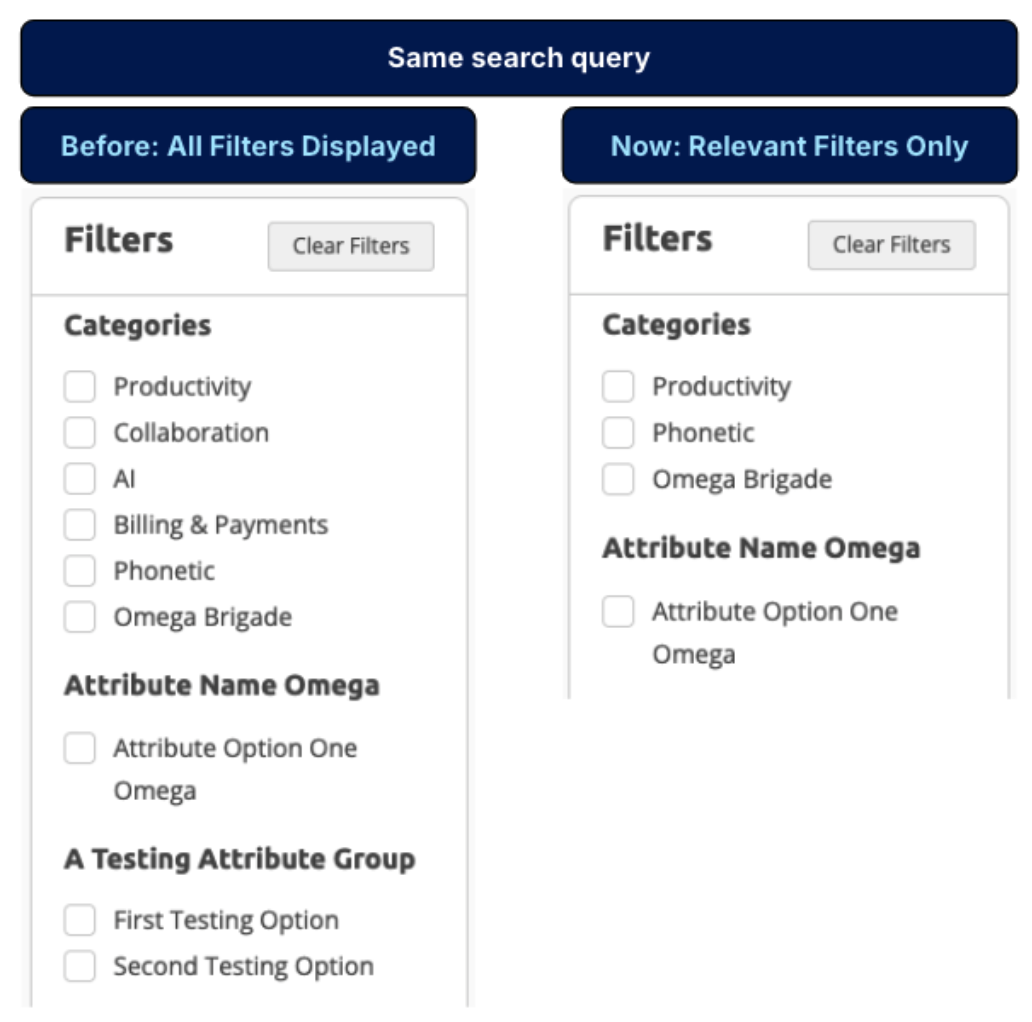
Task: Click the Same search query banner
Action: (x=518, y=58)
